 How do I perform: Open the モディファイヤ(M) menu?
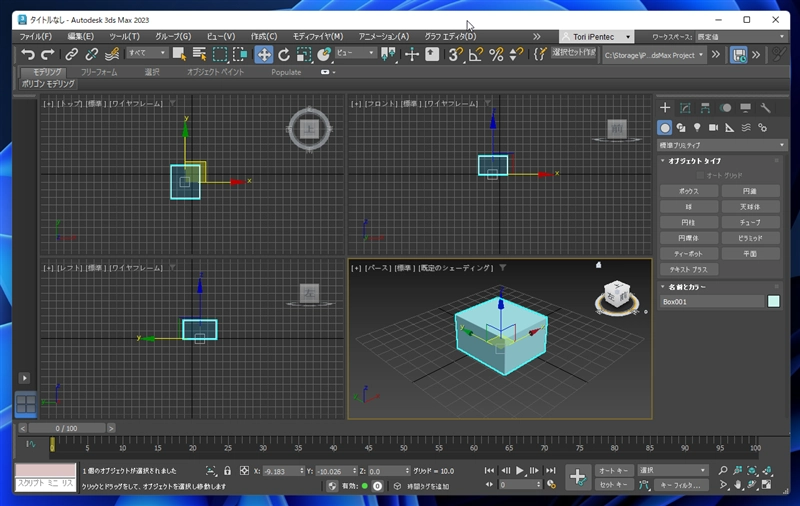click(318, 36)
